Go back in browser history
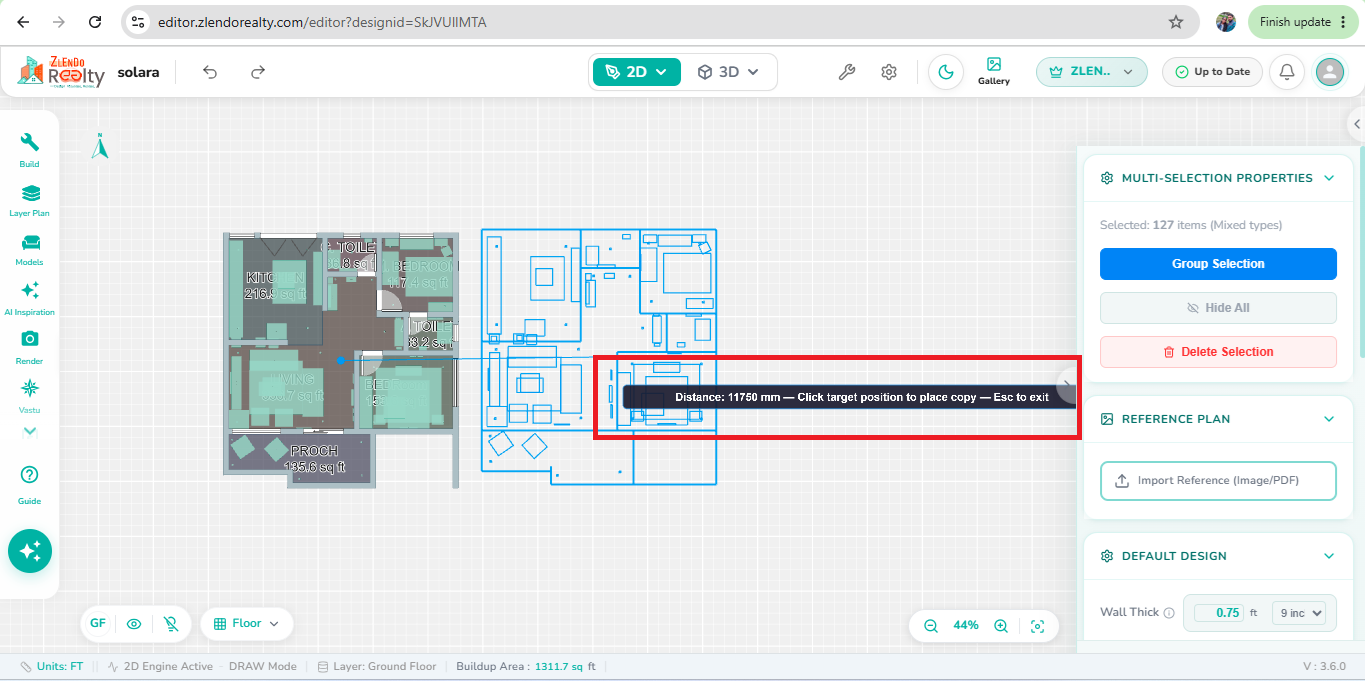 coord(23,22)
